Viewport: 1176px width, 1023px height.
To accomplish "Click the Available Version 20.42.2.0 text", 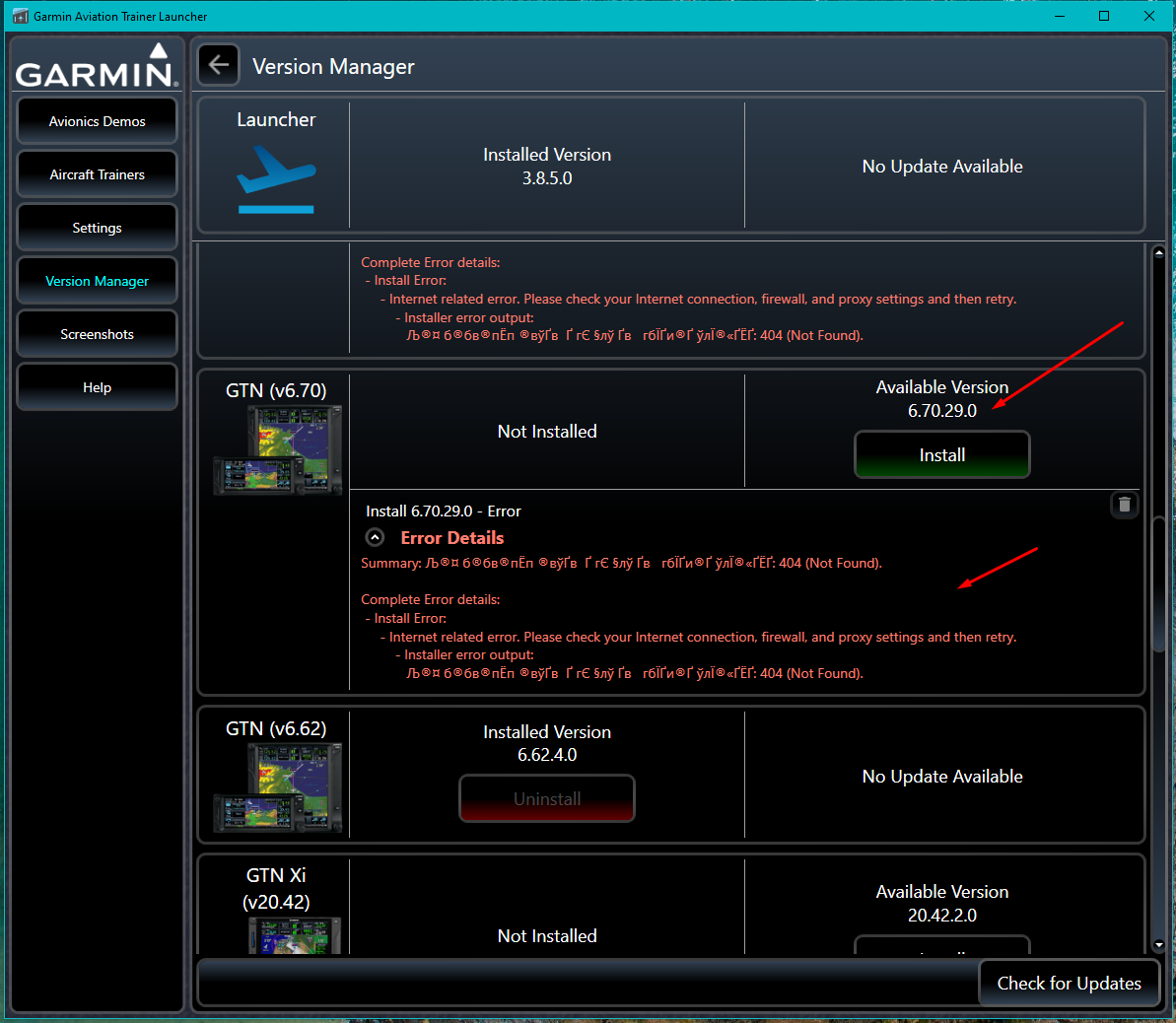I will click(x=942, y=903).
